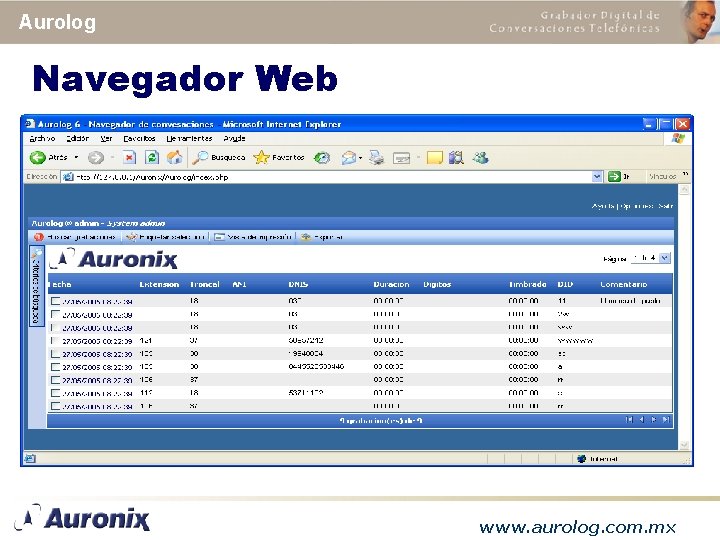The height and width of the screenshot is (540, 720).
Task: Open the Ver menu
Action: pyautogui.click(x=106, y=138)
